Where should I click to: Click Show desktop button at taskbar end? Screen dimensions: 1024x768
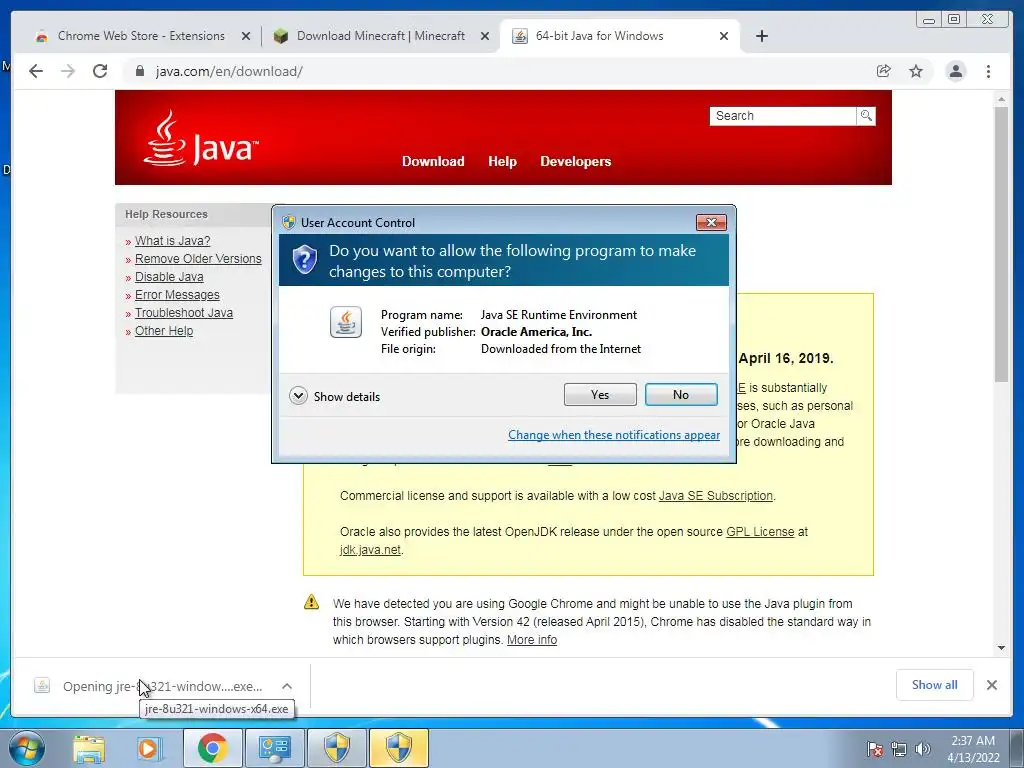tap(1018, 748)
